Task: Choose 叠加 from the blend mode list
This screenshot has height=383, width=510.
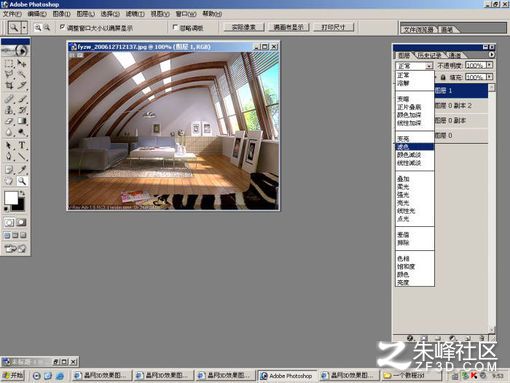Action: (403, 179)
